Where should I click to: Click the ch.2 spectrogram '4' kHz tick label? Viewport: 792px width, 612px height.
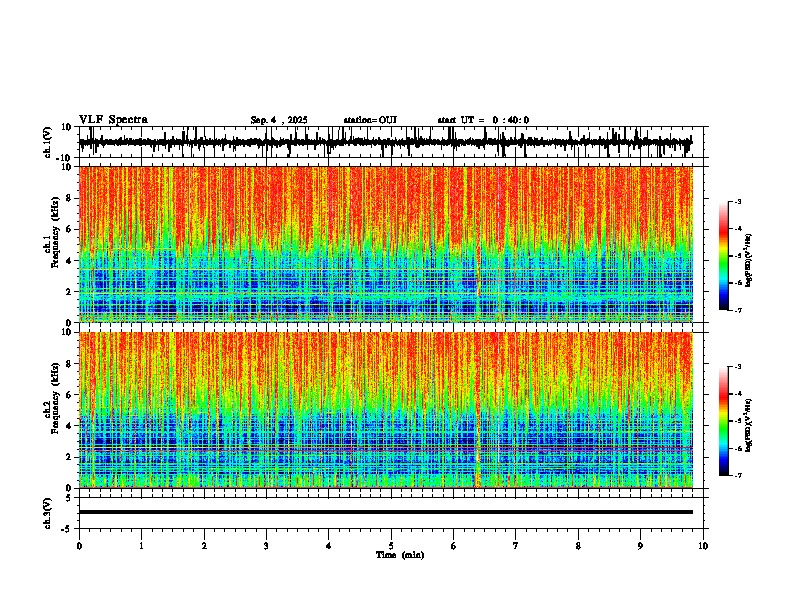pos(69,426)
